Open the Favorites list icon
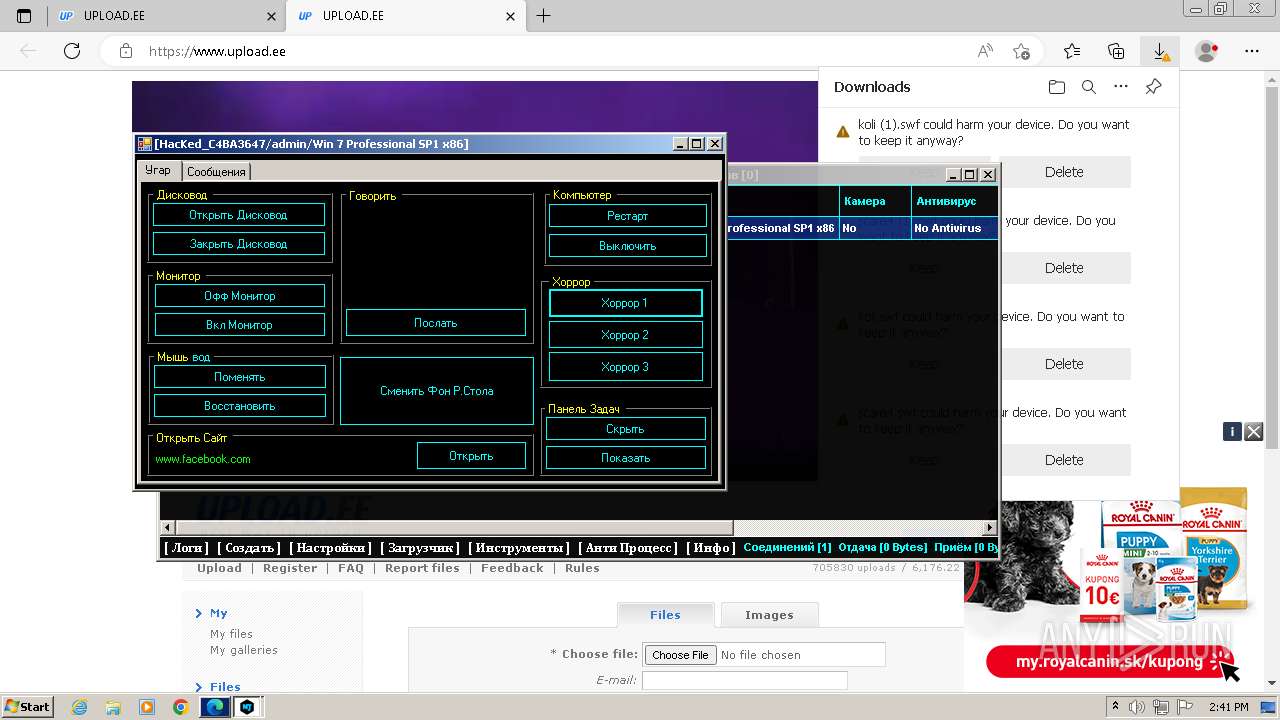 click(x=1072, y=51)
